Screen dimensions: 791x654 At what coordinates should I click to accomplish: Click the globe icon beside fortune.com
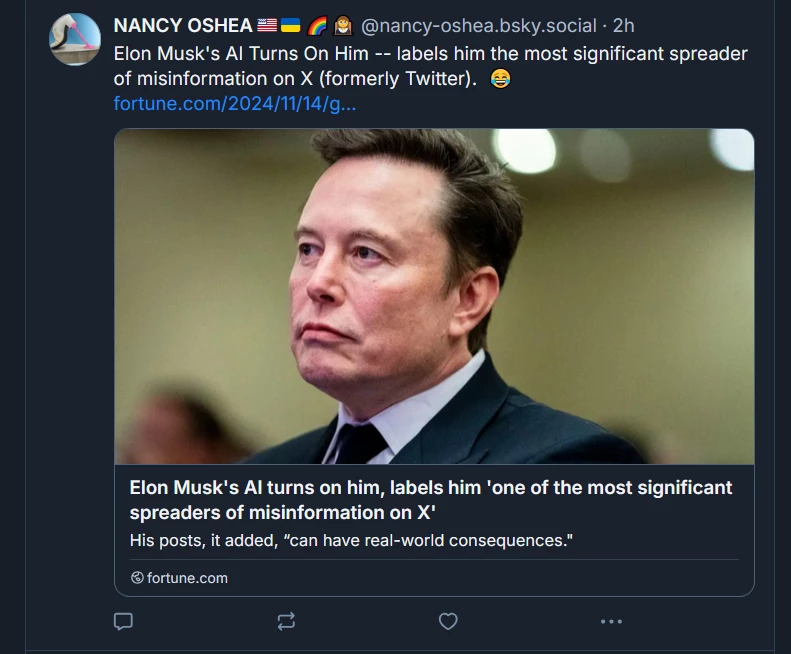point(137,578)
